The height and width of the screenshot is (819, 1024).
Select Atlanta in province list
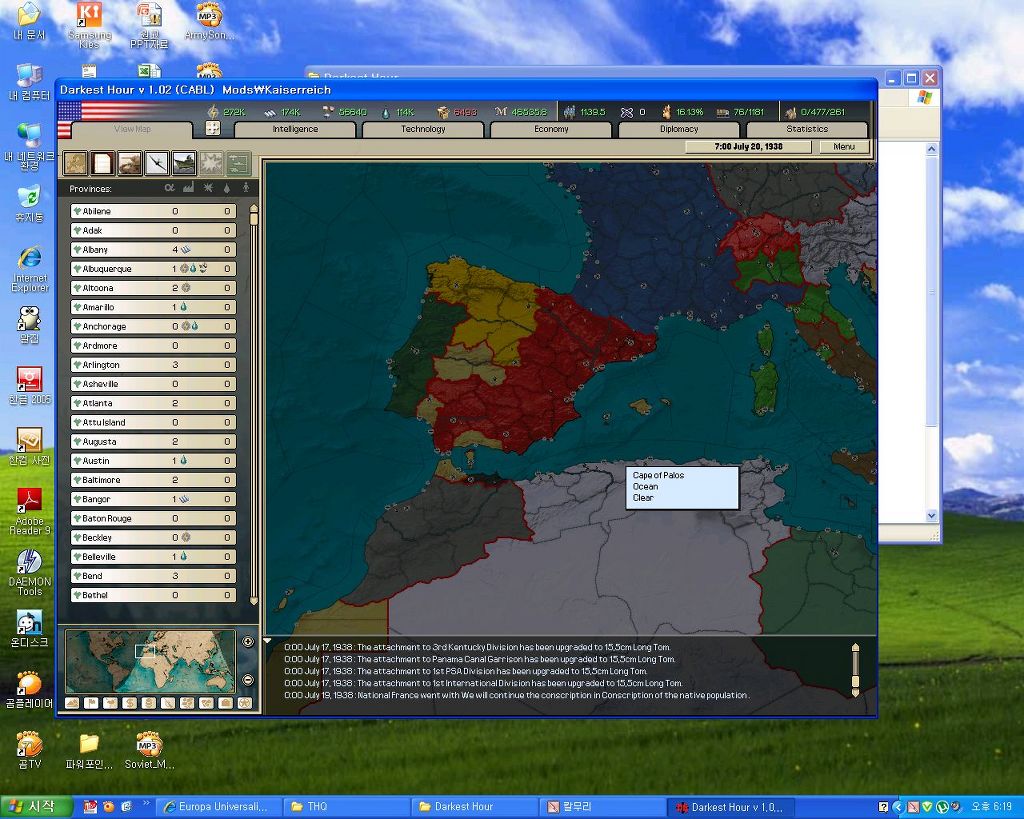153,403
